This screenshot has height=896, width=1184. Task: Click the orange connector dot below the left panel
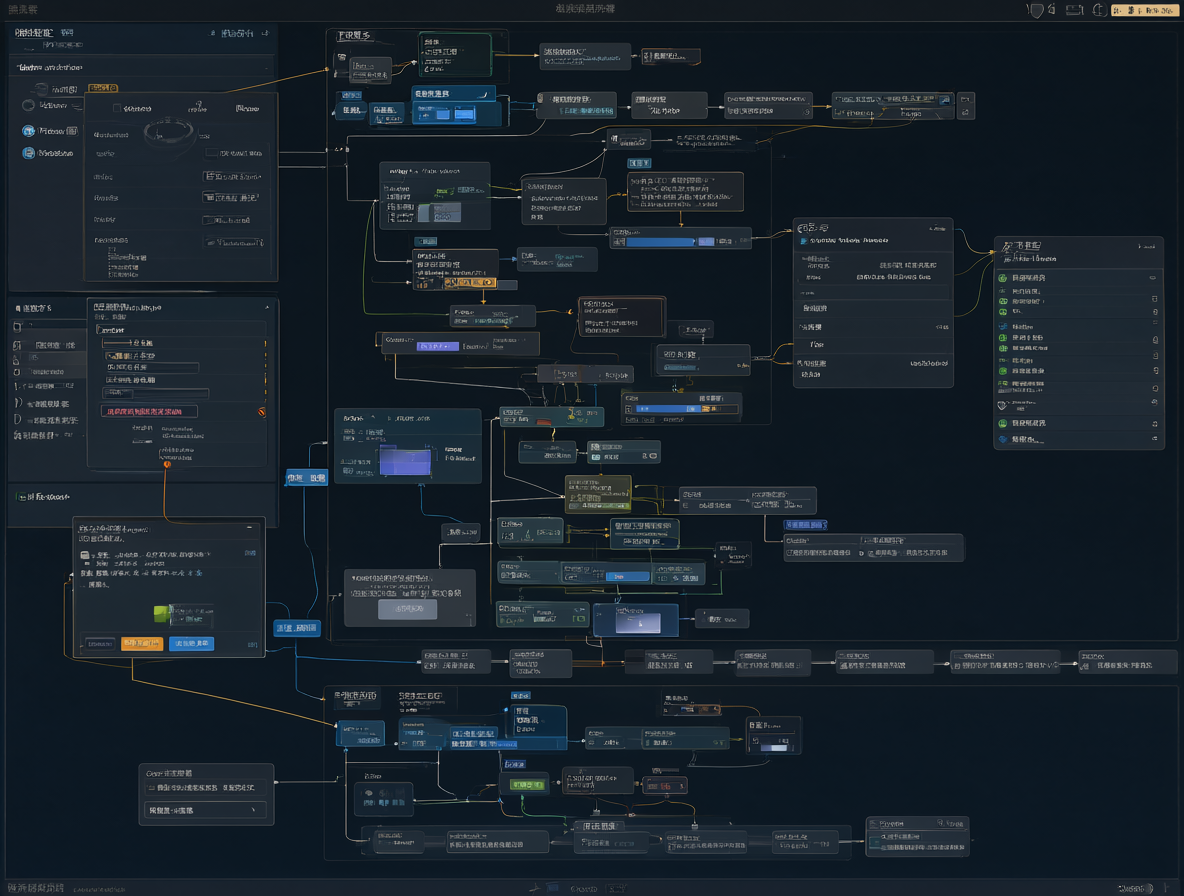[x=167, y=464]
